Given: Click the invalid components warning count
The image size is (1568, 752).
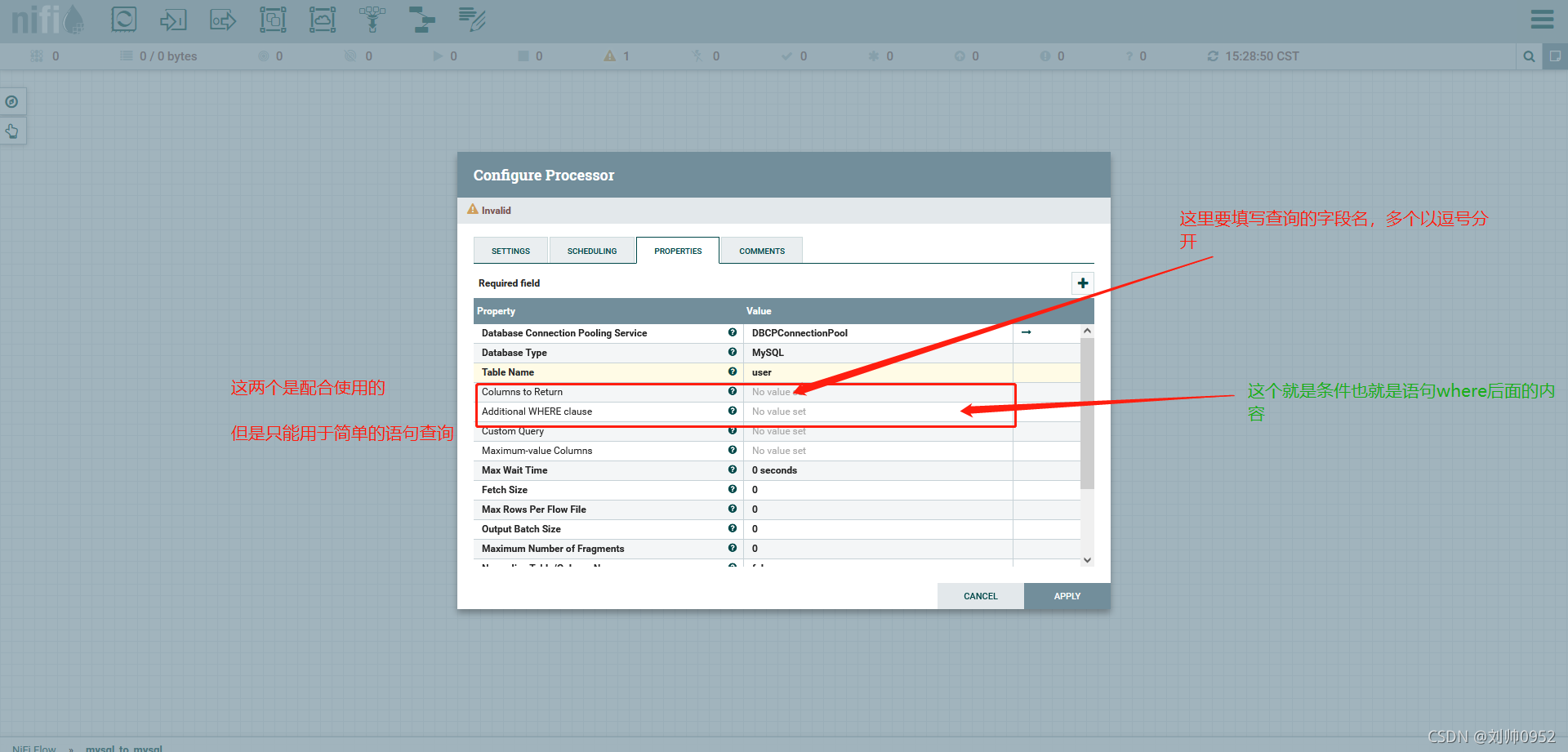Looking at the screenshot, I should [617, 56].
